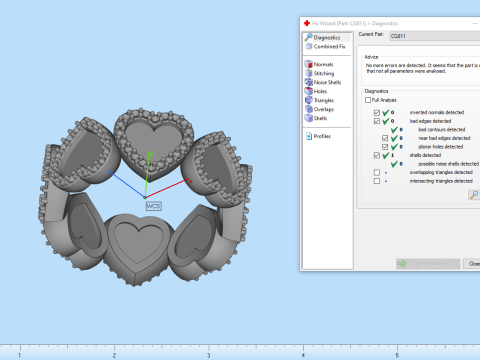Enable intersecting triangles detected checkbox
The height and width of the screenshot is (360, 480).
(x=377, y=181)
